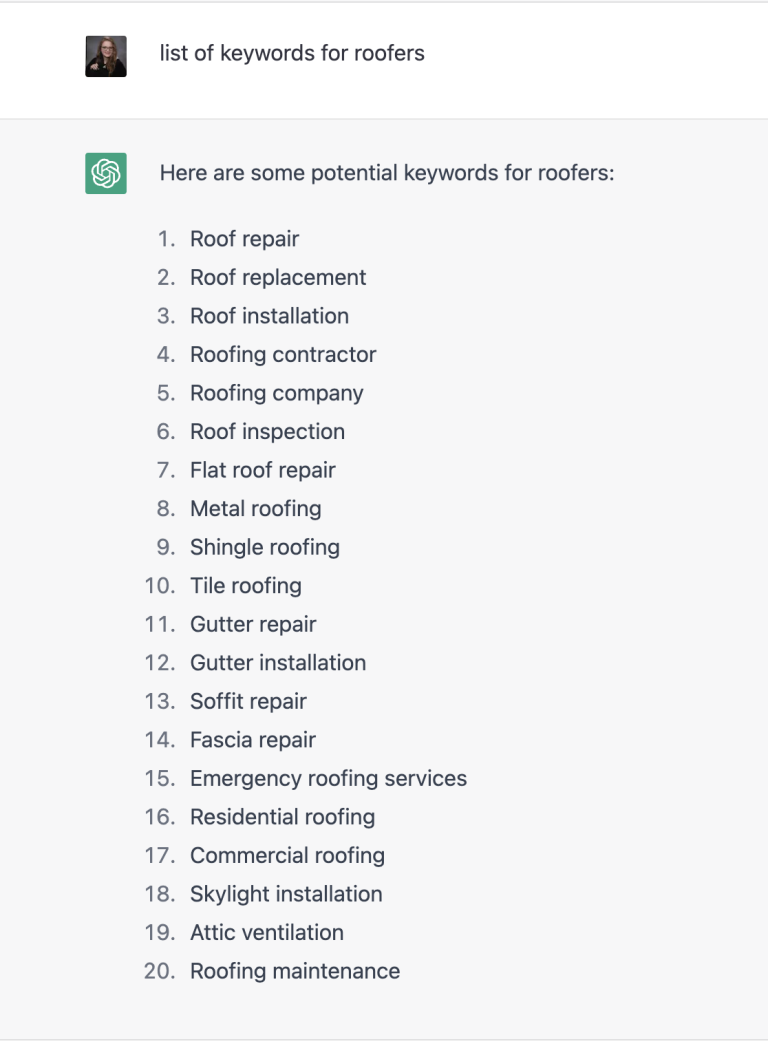Click the 'Skylight installation' entry
The width and height of the screenshot is (768, 1046).
coord(286,895)
